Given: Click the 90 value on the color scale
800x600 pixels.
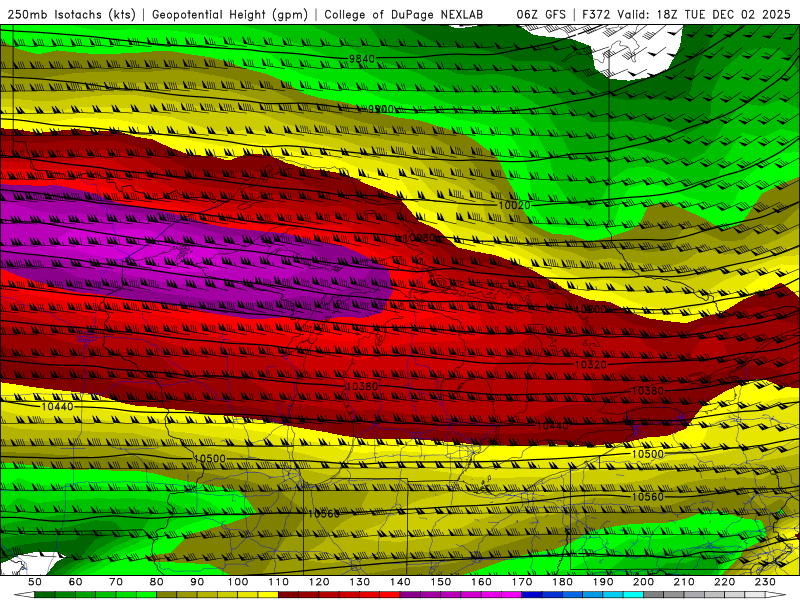Looking at the screenshot, I should click(197, 582).
